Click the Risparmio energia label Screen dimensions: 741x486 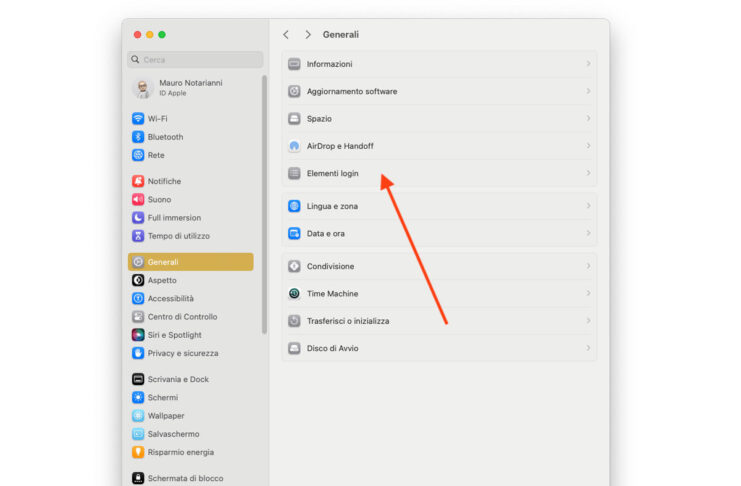coord(181,452)
